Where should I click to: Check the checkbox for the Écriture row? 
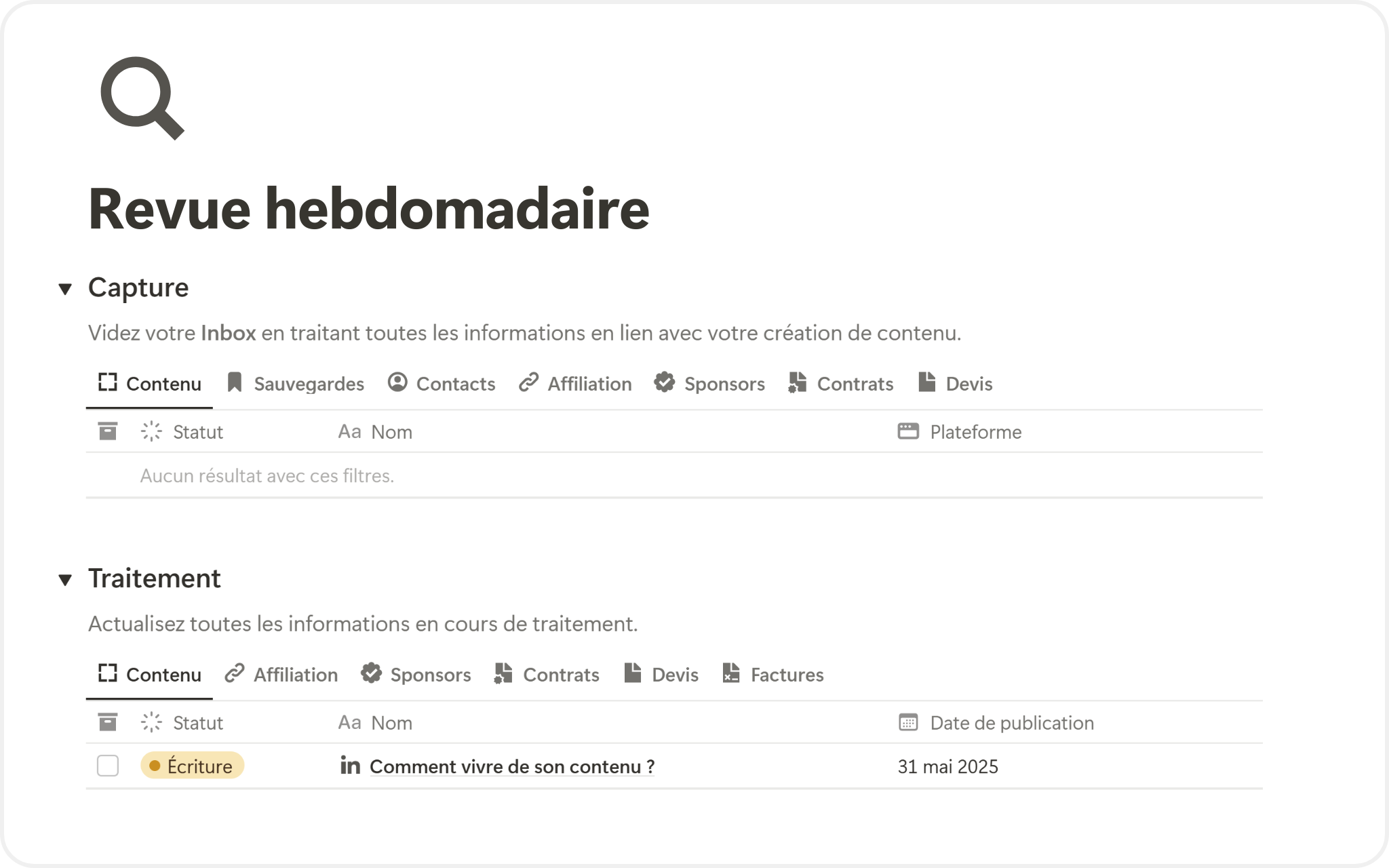click(108, 766)
